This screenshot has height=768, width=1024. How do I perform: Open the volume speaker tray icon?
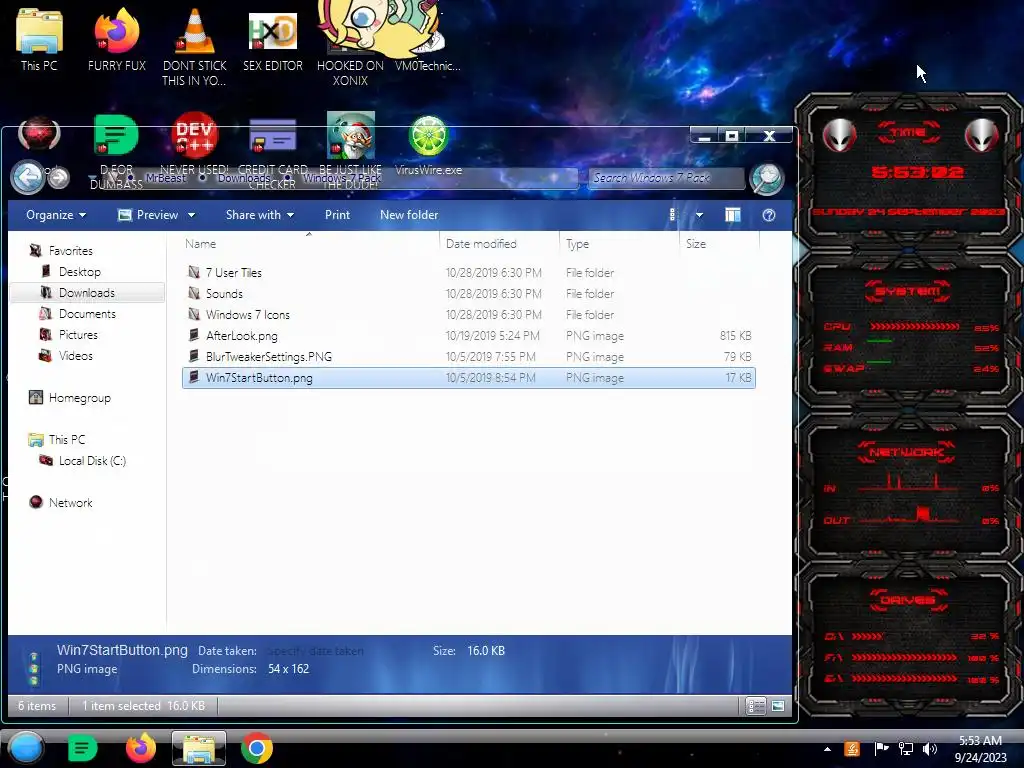(929, 749)
